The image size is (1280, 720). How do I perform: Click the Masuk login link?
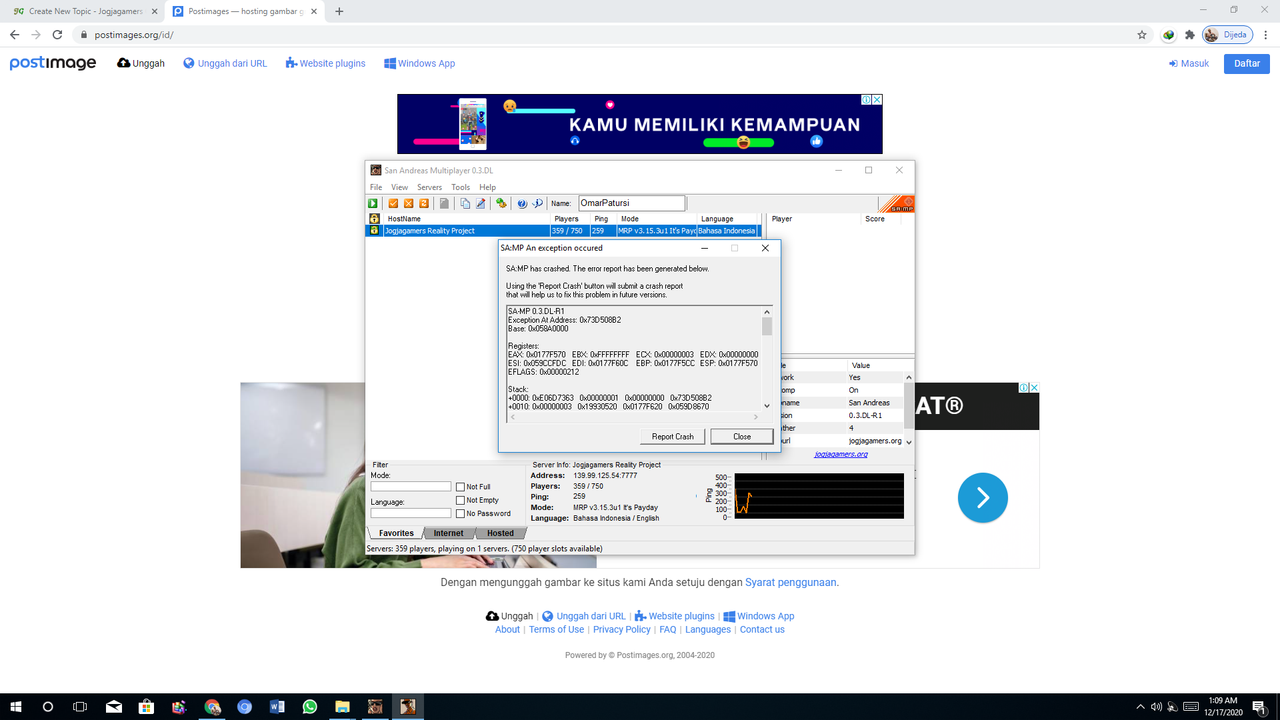point(1189,63)
